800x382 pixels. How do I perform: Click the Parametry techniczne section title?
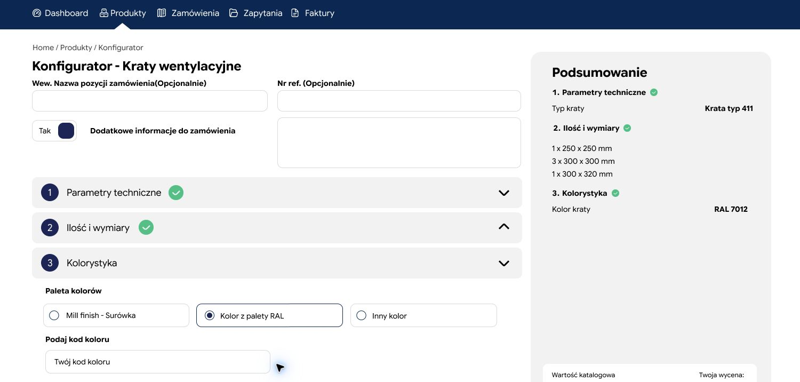point(114,193)
